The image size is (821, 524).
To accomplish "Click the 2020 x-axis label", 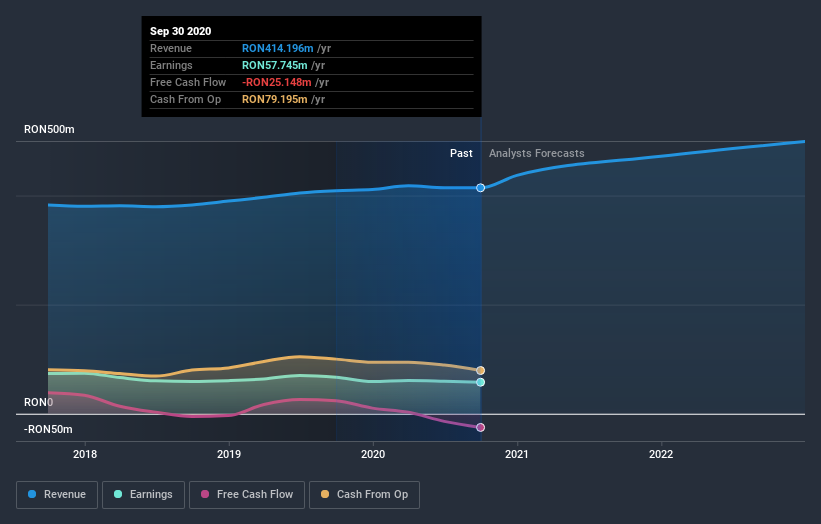I will 373,454.
